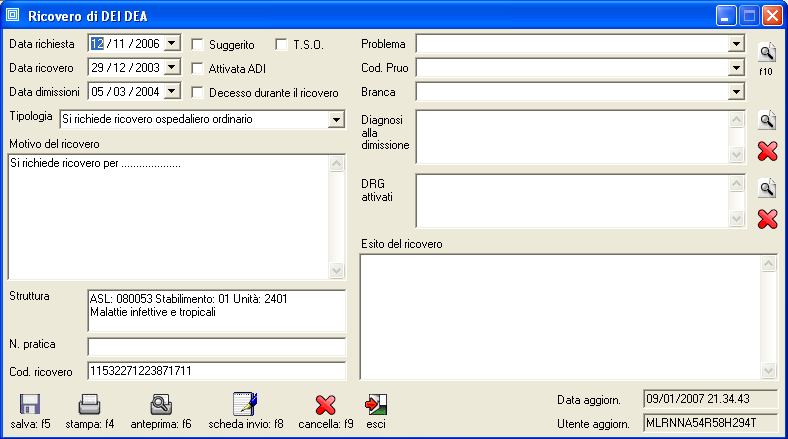Search DRG attivati with magnifier icon
The image size is (788, 439).
coord(767,188)
